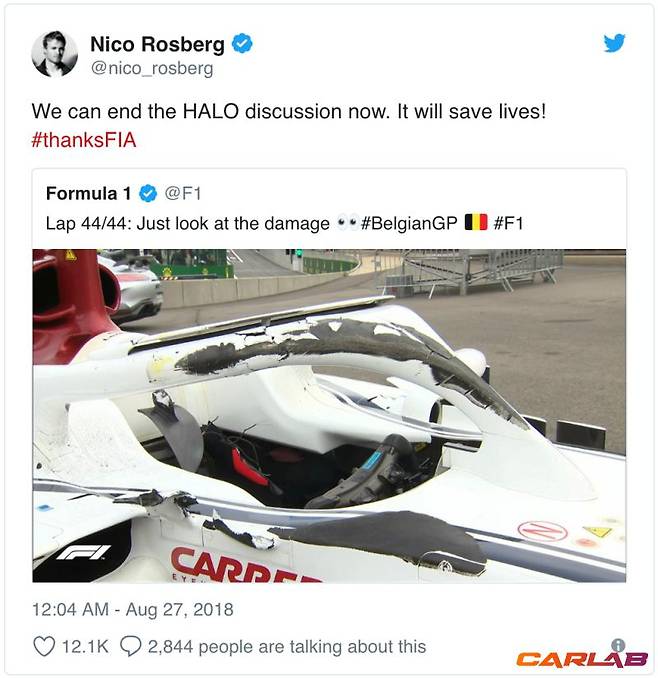This screenshot has height=678, width=658.
Task: Click the Nico Rosberg display name
Action: coord(157,44)
